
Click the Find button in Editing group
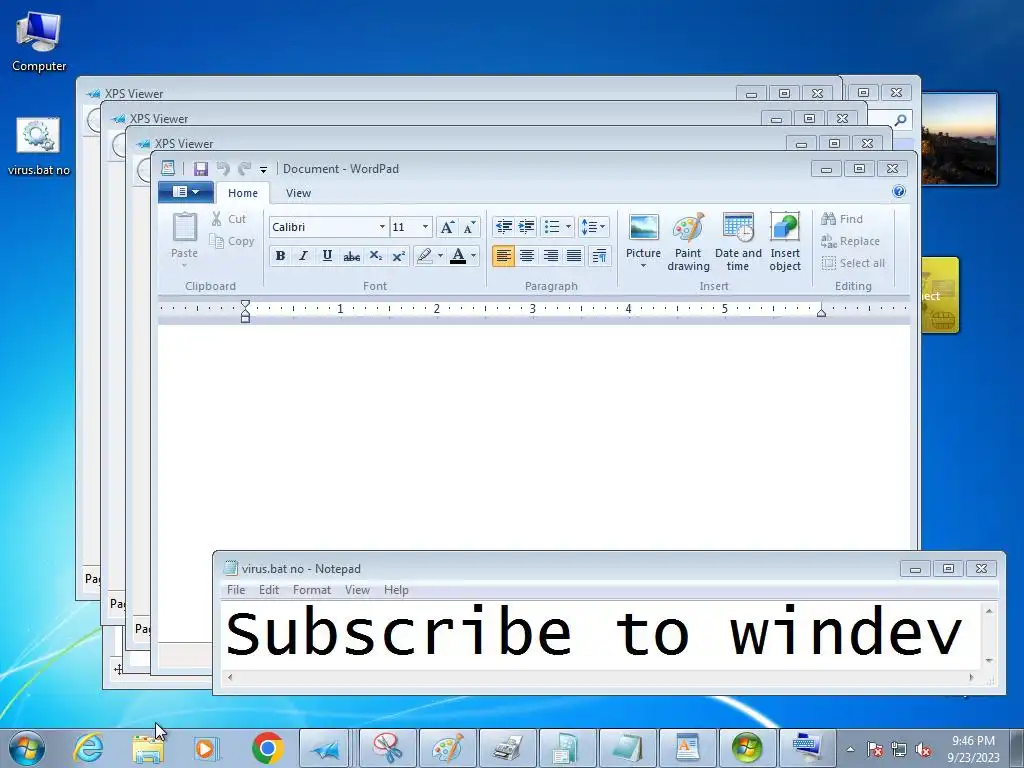point(842,219)
